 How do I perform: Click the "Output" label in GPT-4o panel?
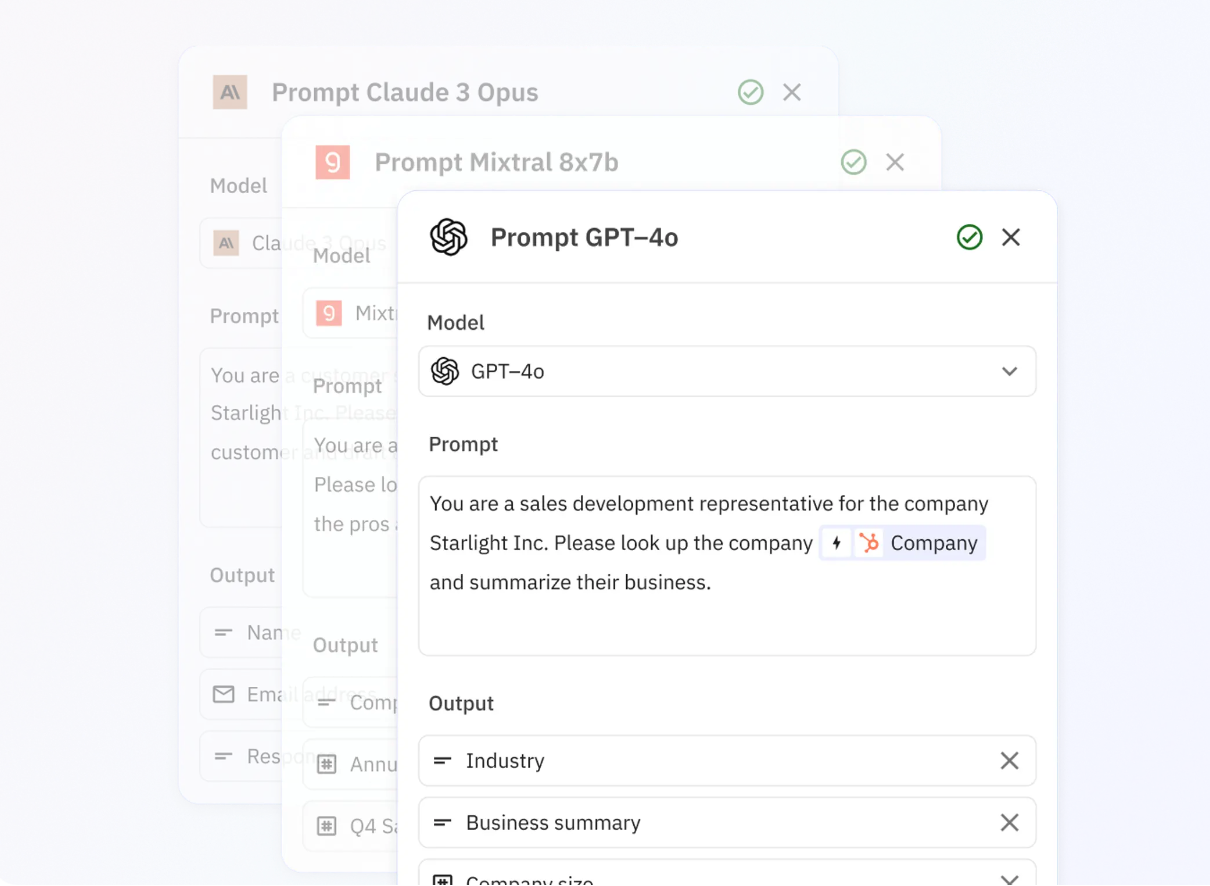[x=461, y=703]
